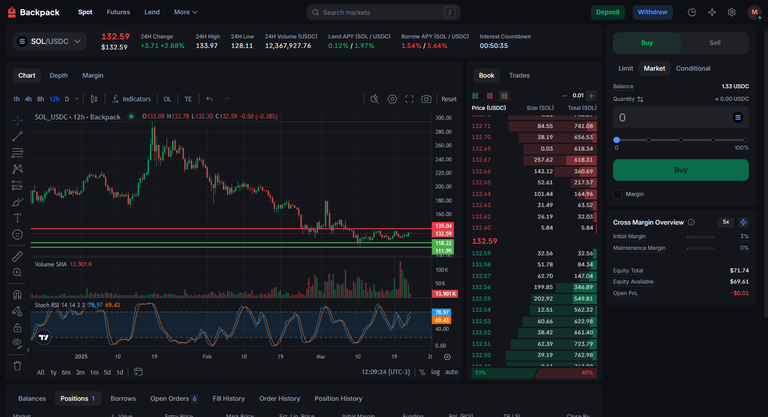Viewport: 768px width, 417px height.
Task: Click the Deposit button
Action: tap(608, 12)
